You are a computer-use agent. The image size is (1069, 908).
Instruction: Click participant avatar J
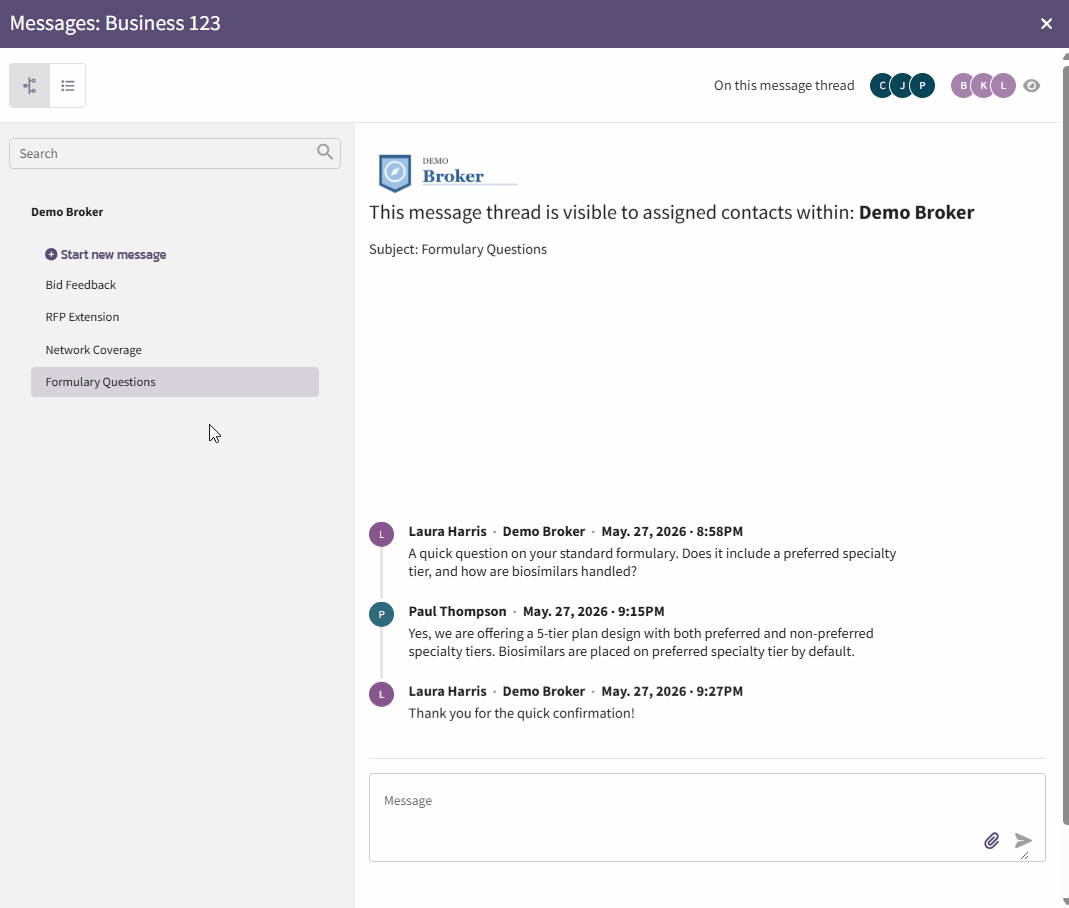tap(902, 85)
